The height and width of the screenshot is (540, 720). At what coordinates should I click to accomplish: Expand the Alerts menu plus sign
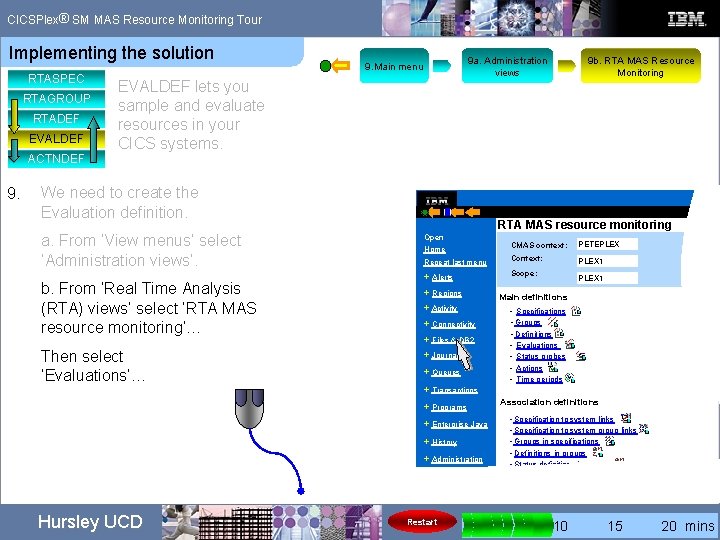pos(426,277)
